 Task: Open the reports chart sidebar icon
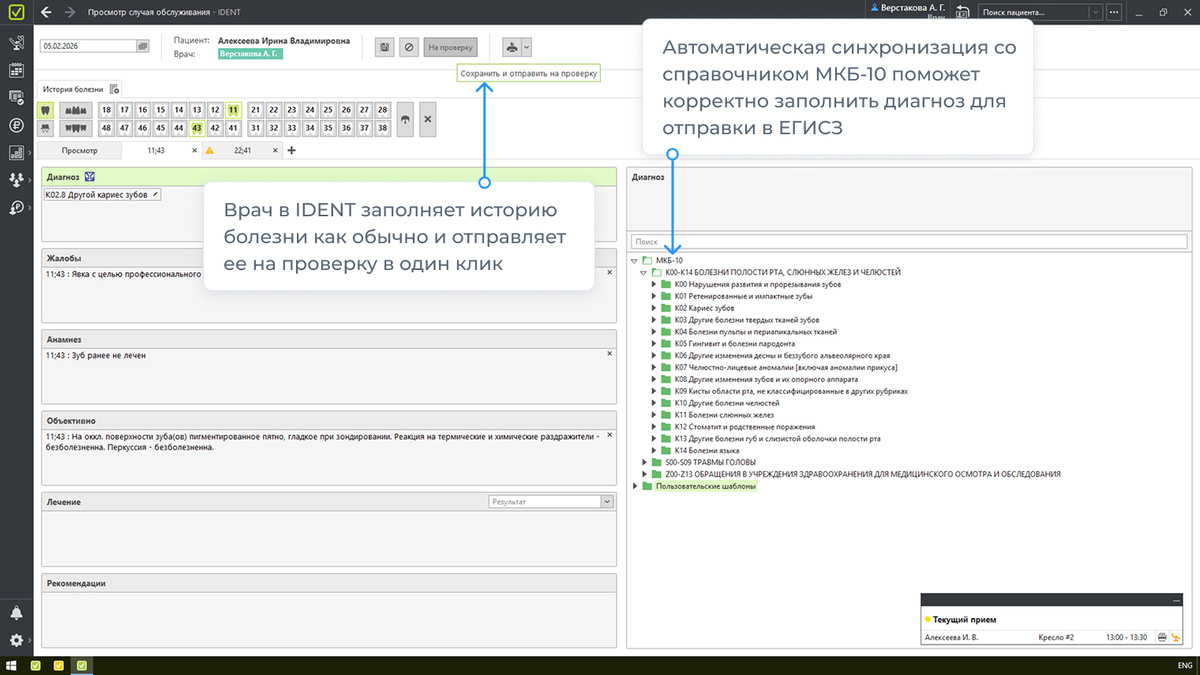point(16,153)
